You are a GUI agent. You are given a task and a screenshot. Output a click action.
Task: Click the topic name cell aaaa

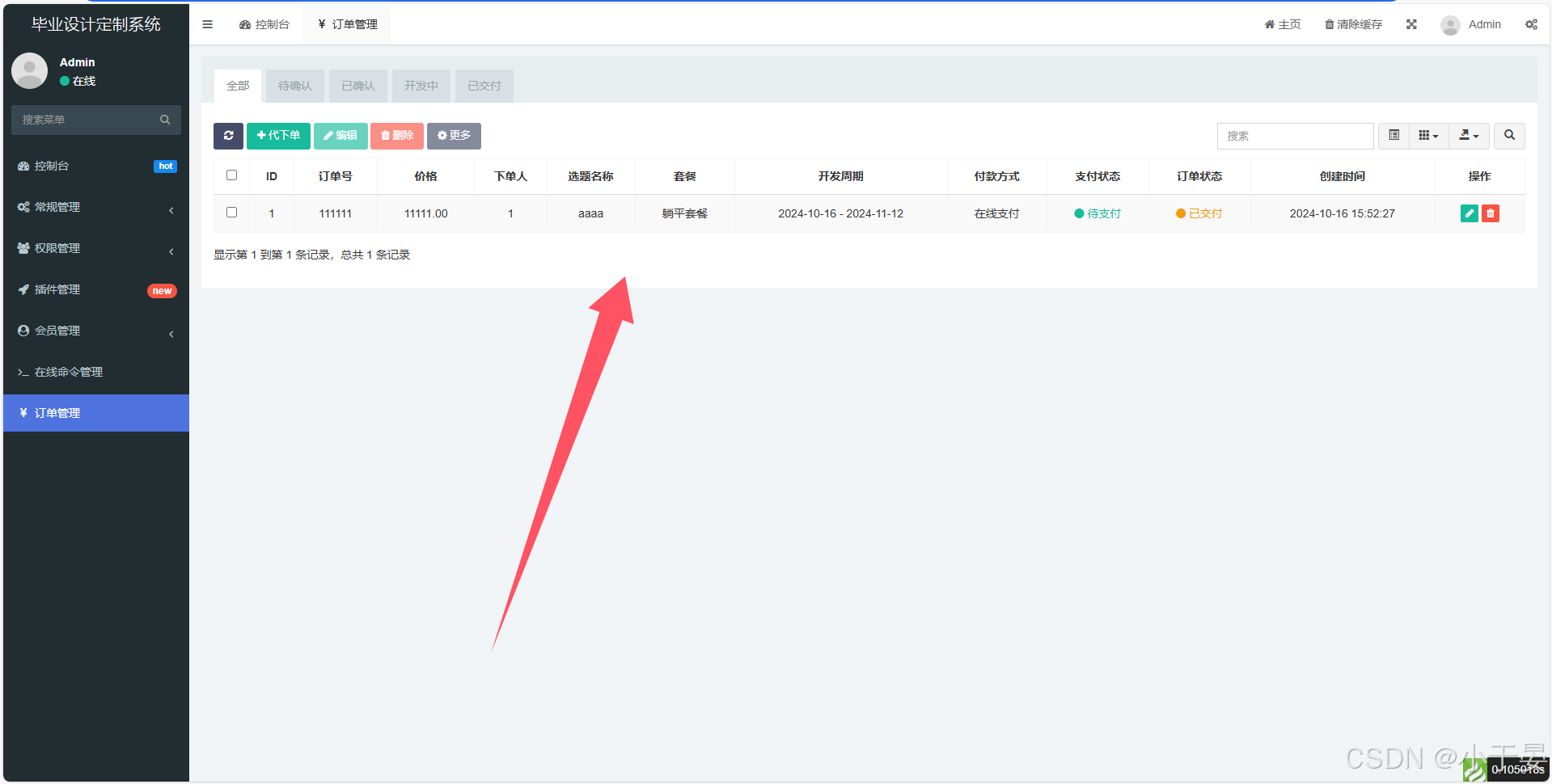(591, 213)
